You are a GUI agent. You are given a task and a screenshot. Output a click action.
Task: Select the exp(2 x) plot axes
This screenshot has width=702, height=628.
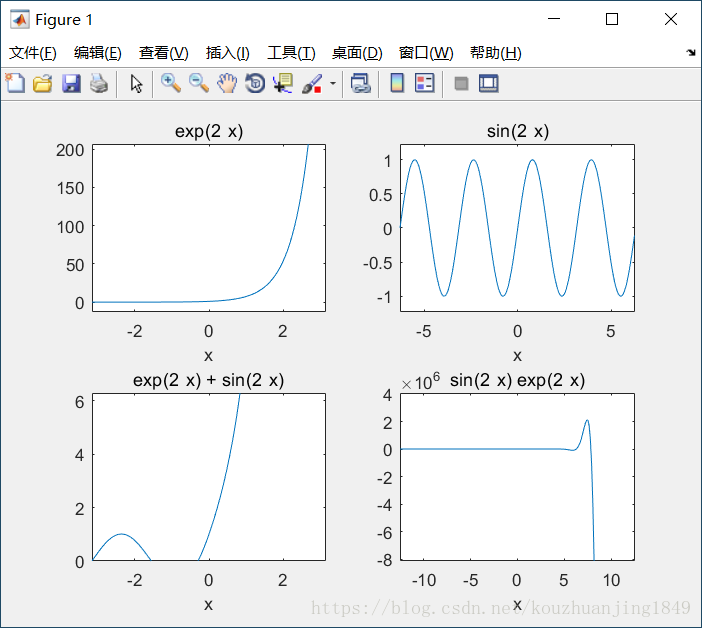(209, 227)
